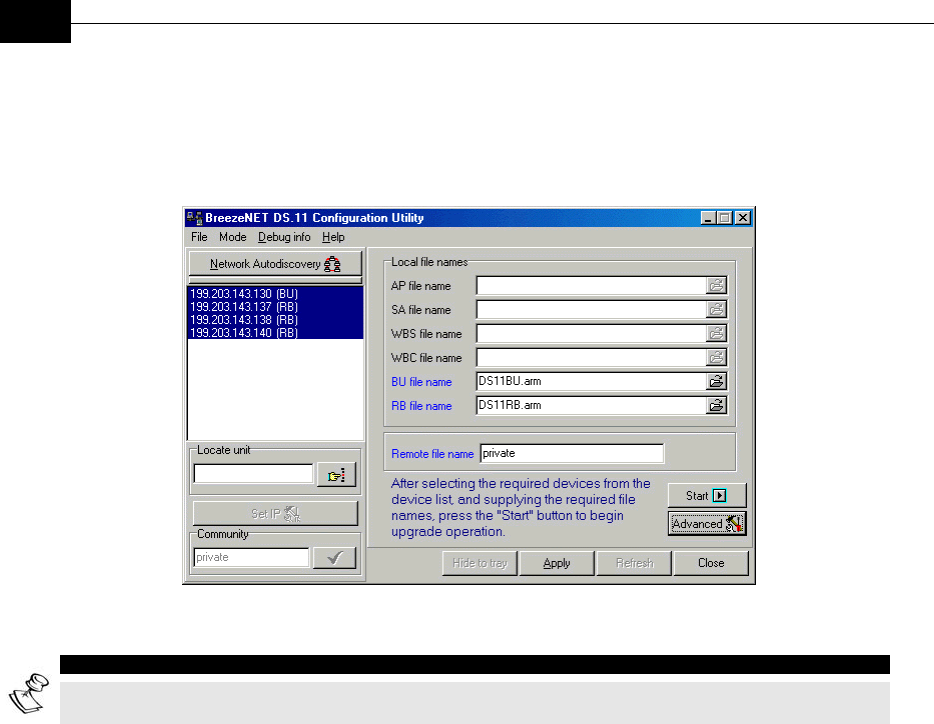Browse for the SA file name
The width and height of the screenshot is (934, 724).
pyautogui.click(x=716, y=309)
